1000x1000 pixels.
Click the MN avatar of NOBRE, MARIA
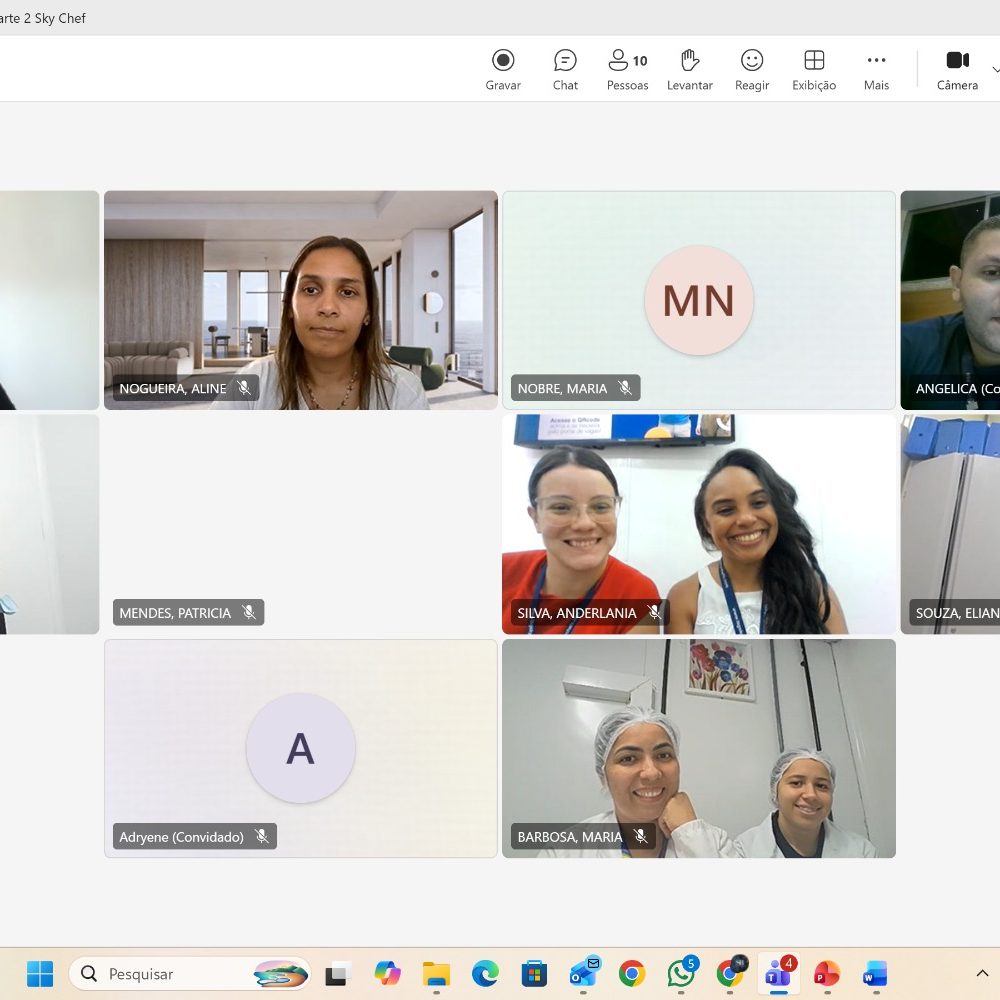(x=698, y=300)
